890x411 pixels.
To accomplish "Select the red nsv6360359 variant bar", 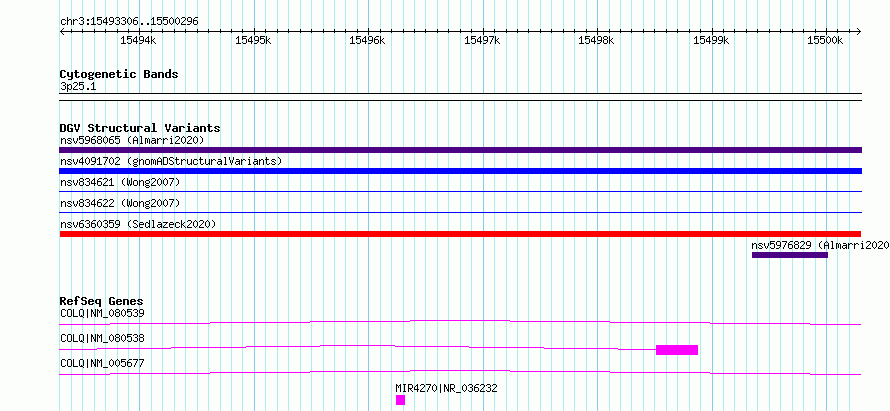I will tap(460, 234).
